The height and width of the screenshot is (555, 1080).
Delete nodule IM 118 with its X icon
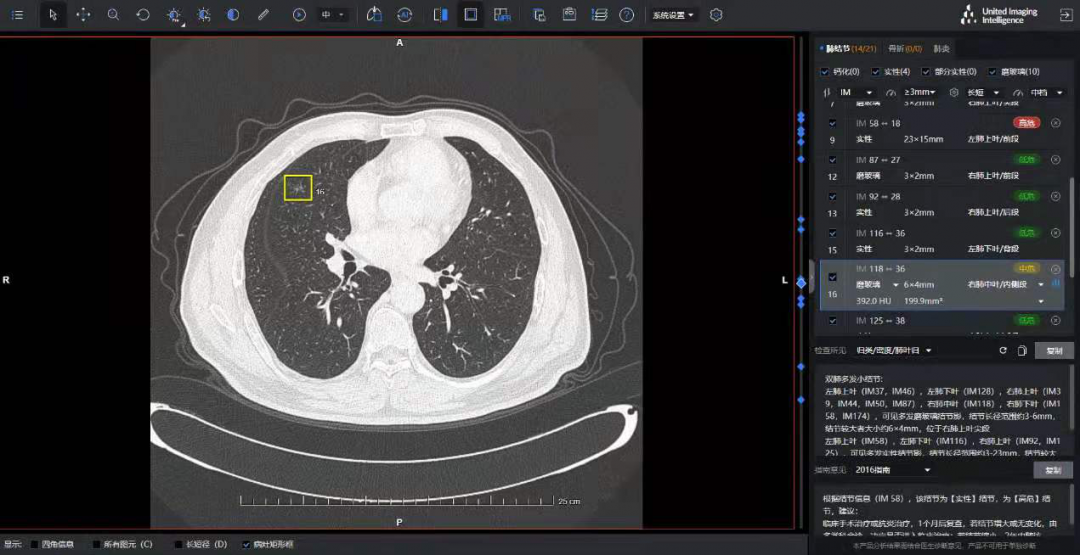coord(1056,269)
